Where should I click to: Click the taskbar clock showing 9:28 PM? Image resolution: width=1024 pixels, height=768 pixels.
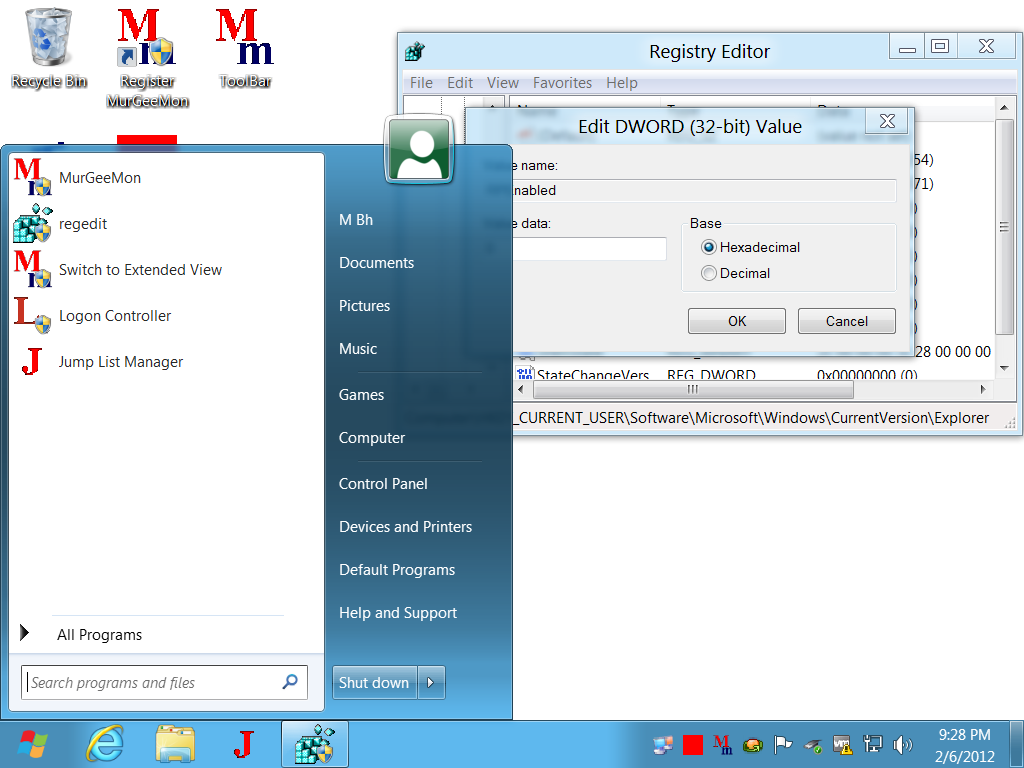tap(965, 745)
